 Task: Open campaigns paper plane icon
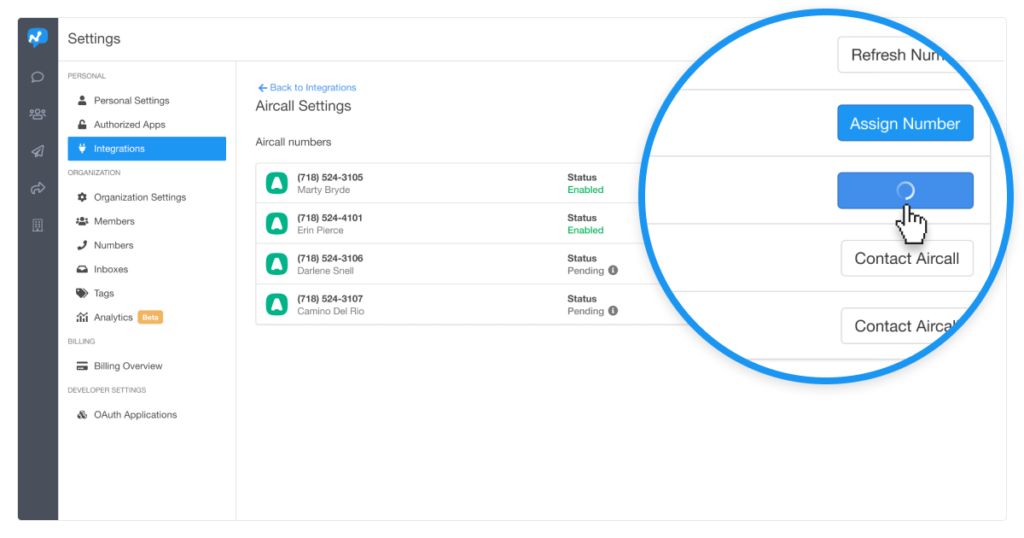point(37,151)
